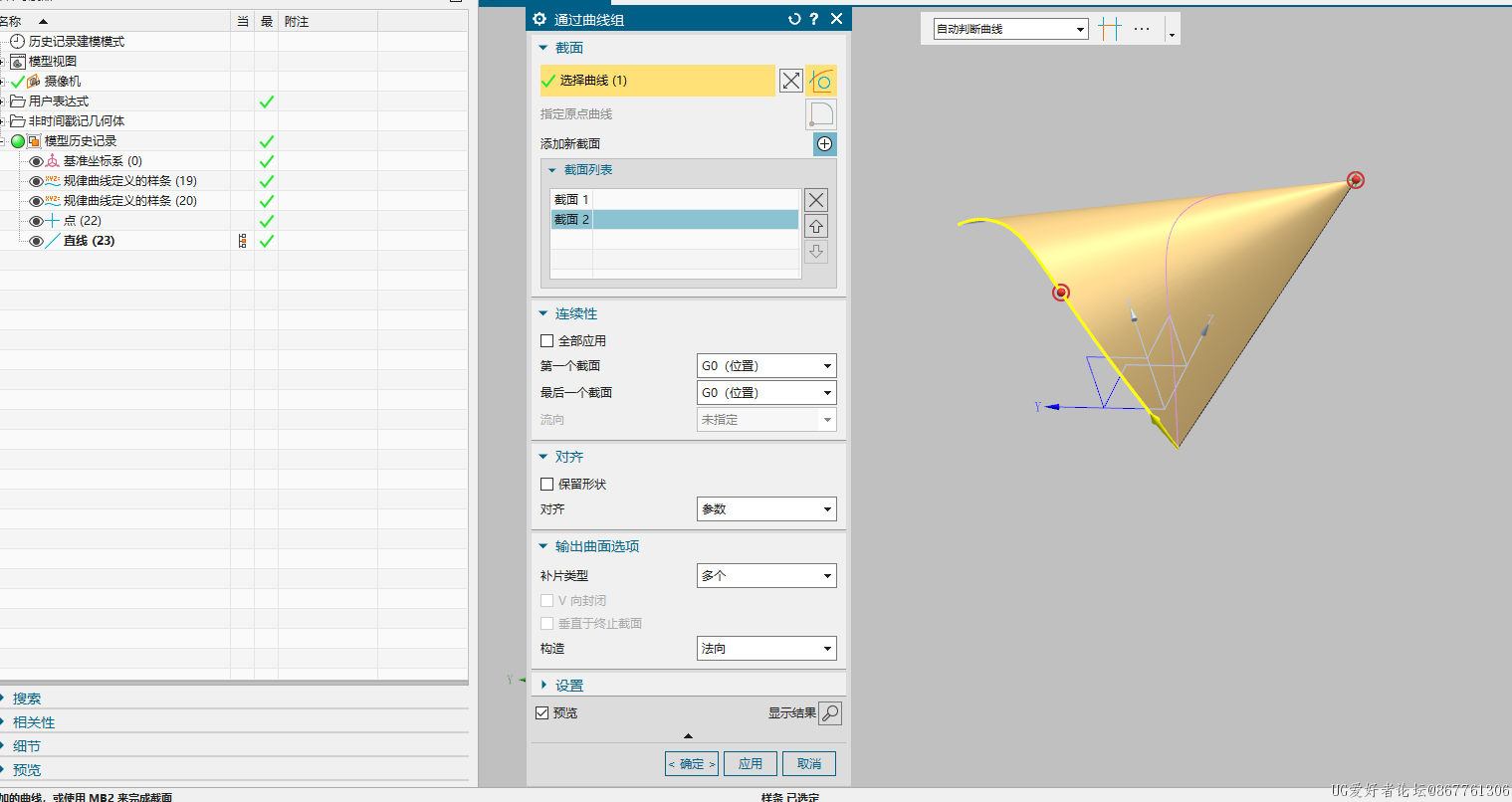The height and width of the screenshot is (802, 1512).
Task: Click the 用户表达式 folder icon
Action: click(x=17, y=101)
